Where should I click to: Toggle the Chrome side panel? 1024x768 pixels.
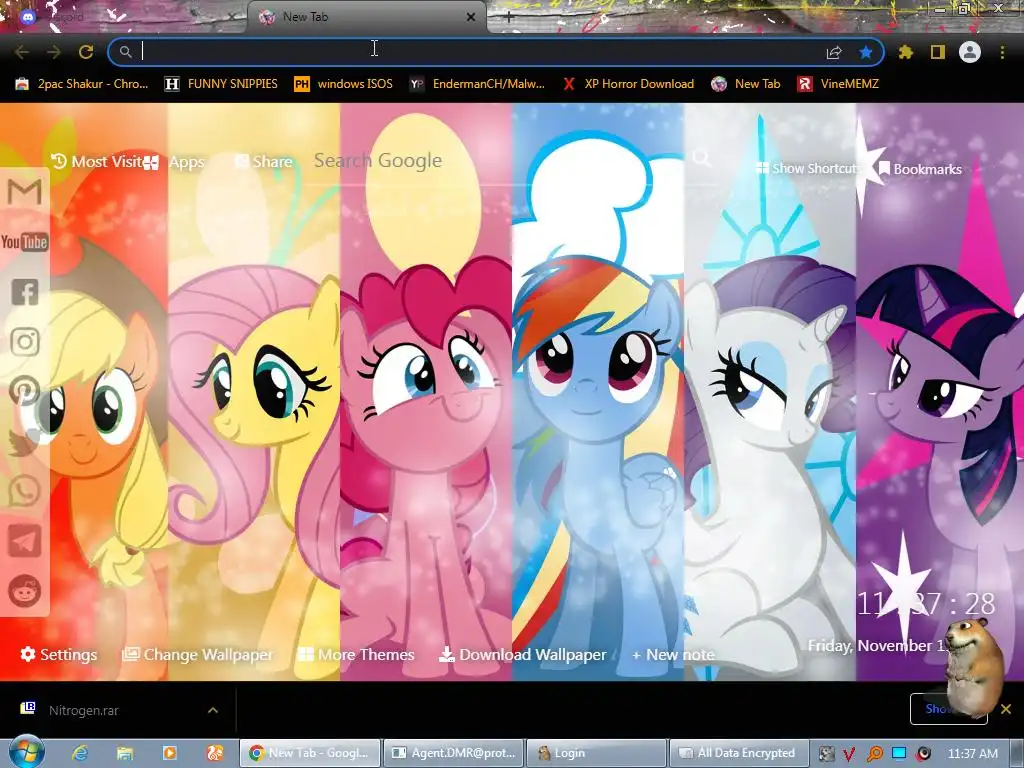click(x=938, y=52)
